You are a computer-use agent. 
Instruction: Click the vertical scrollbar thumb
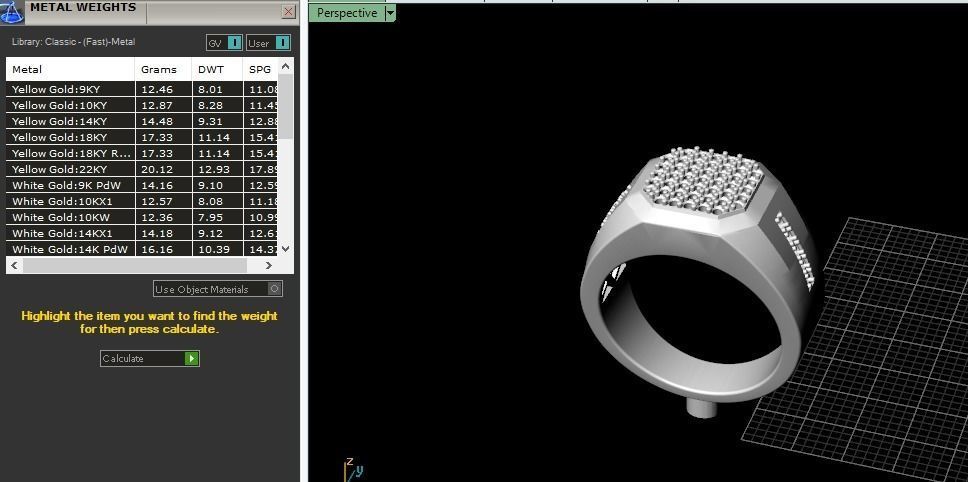286,107
